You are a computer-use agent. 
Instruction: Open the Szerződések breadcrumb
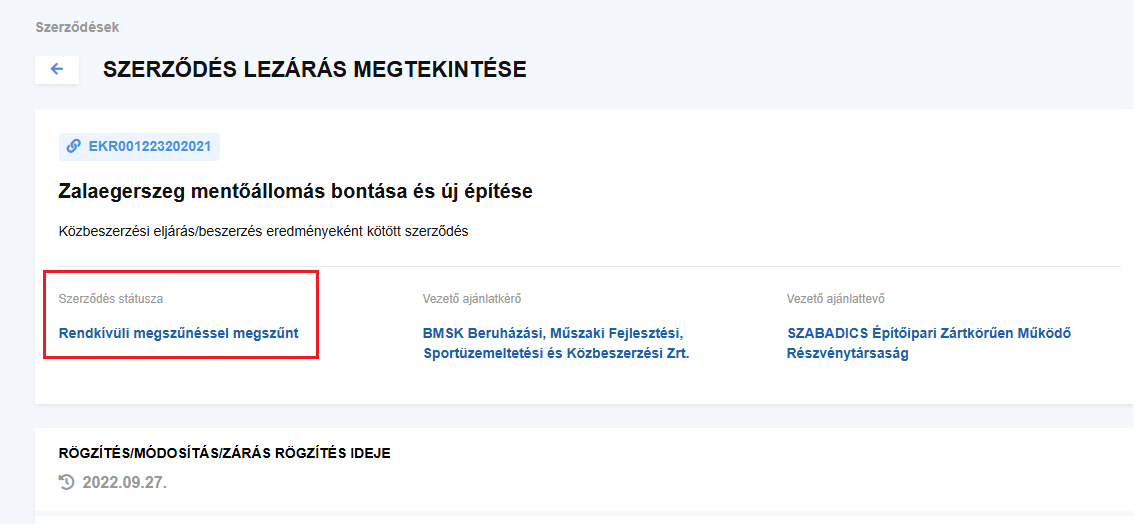(x=77, y=27)
